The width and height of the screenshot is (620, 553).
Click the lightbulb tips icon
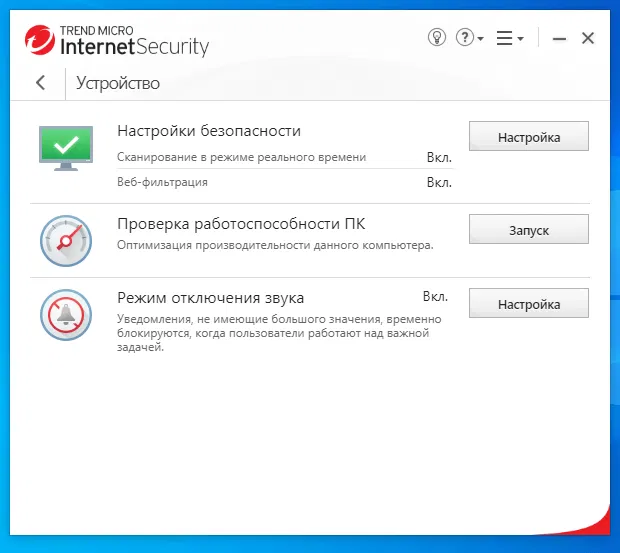coord(437,38)
